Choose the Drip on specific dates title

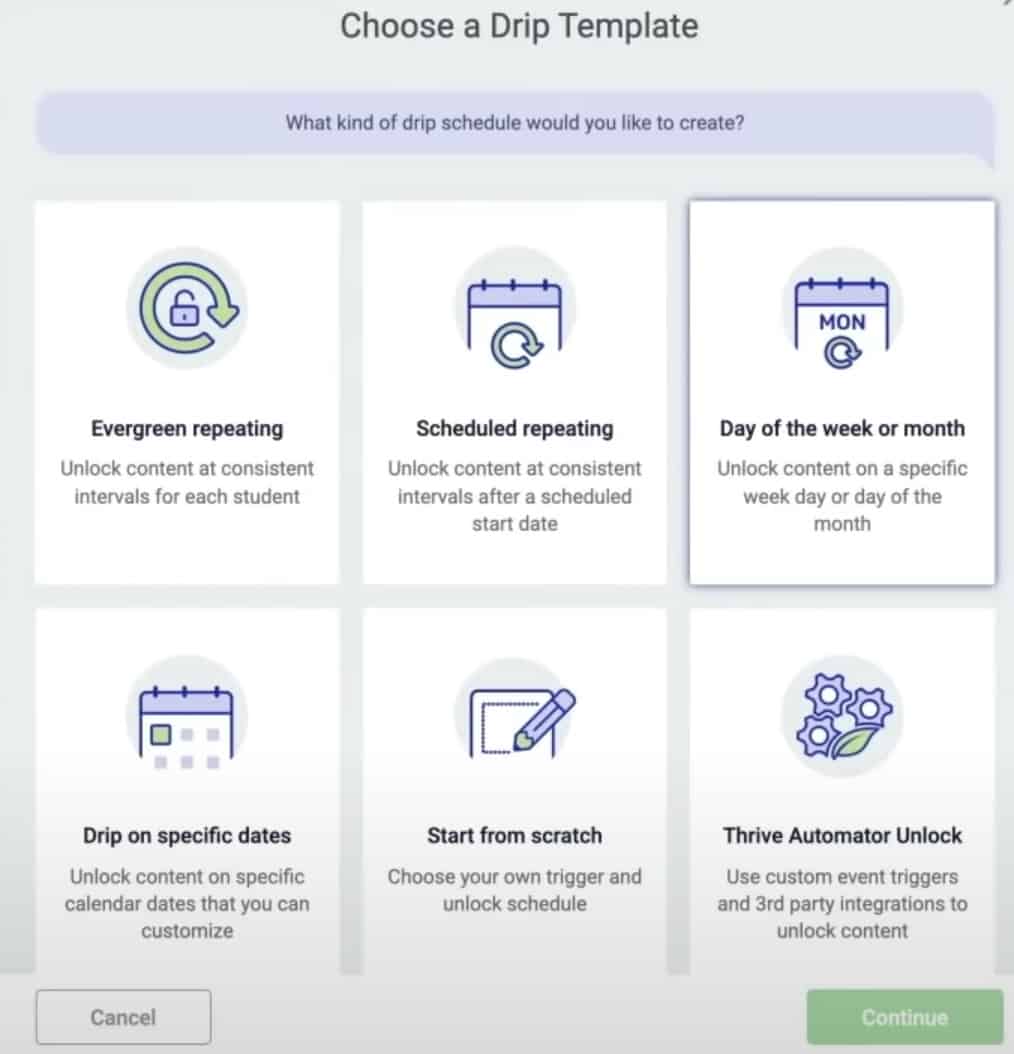(x=187, y=836)
